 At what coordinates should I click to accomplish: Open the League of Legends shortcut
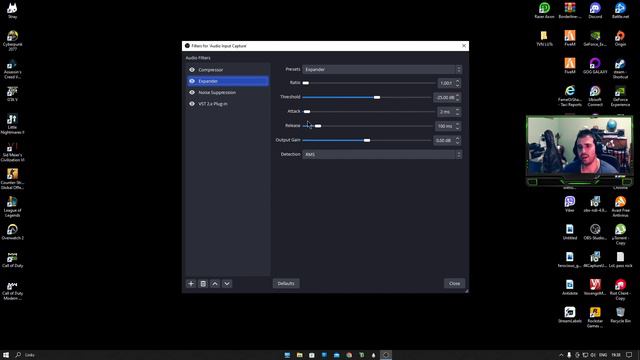tap(12, 207)
